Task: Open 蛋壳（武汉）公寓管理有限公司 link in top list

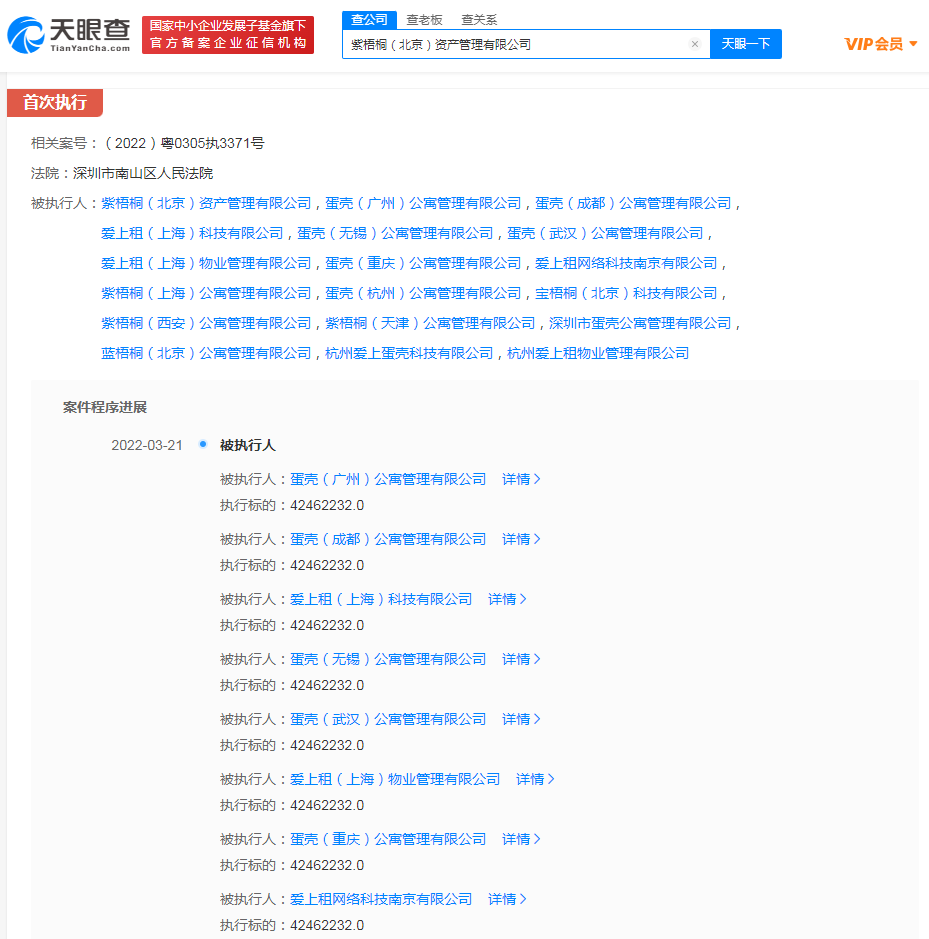Action: pyautogui.click(x=605, y=234)
